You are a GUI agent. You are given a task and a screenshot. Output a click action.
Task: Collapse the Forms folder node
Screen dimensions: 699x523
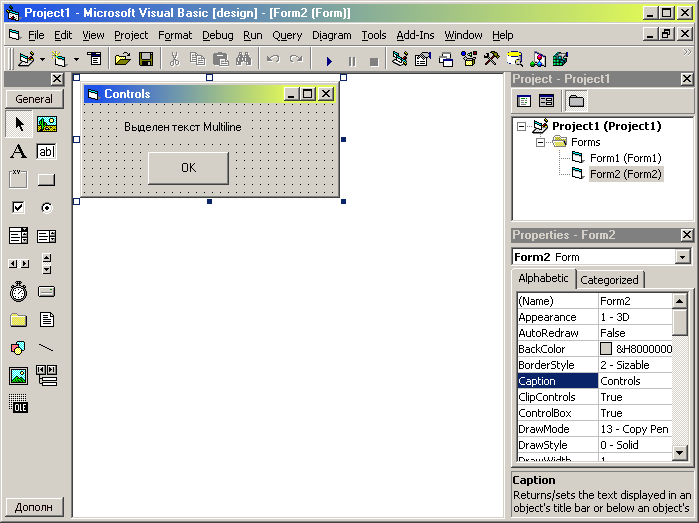click(x=540, y=143)
